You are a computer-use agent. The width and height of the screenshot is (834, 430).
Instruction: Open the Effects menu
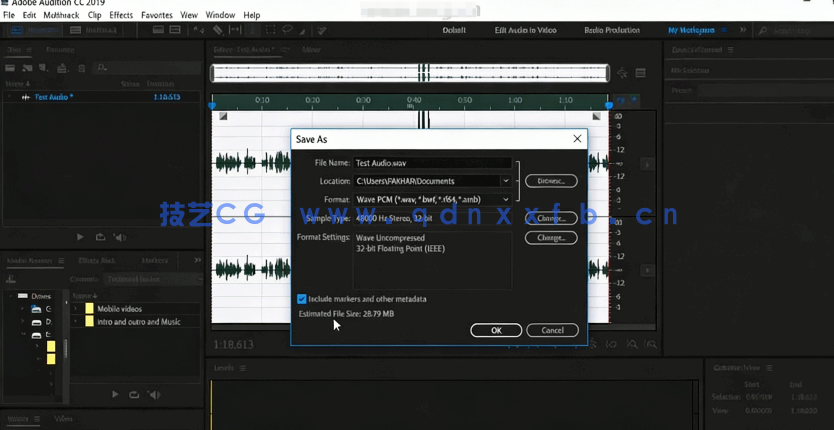(x=121, y=16)
